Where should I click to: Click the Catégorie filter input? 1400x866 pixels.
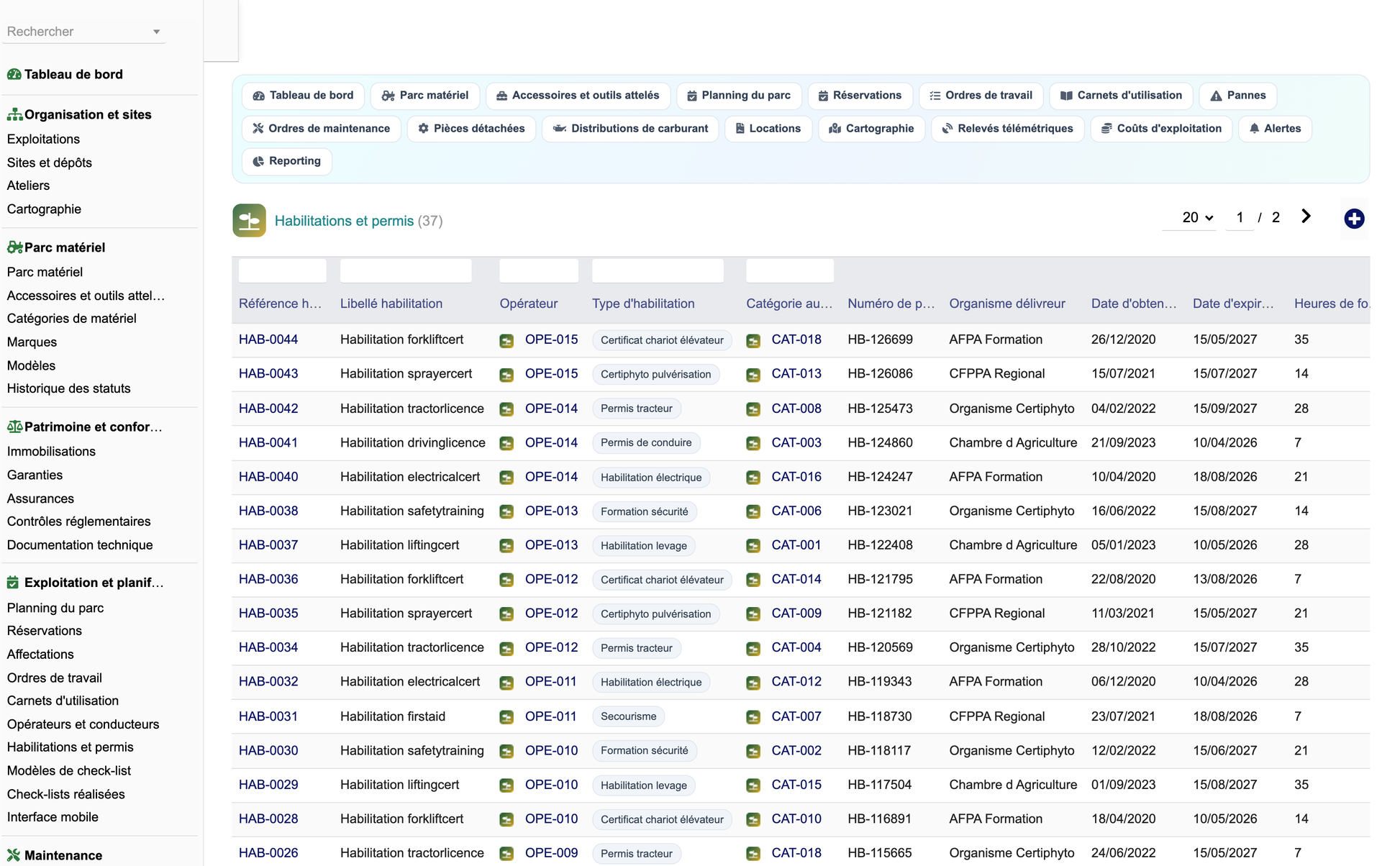tap(790, 271)
